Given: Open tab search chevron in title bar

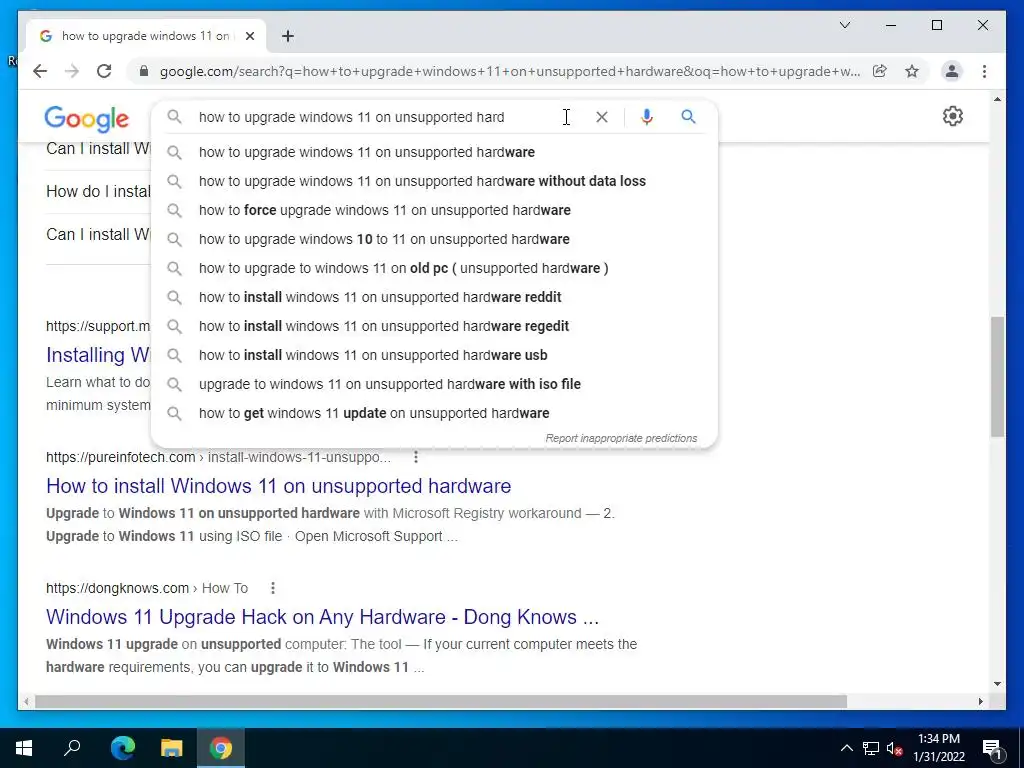Looking at the screenshot, I should pos(844,25).
